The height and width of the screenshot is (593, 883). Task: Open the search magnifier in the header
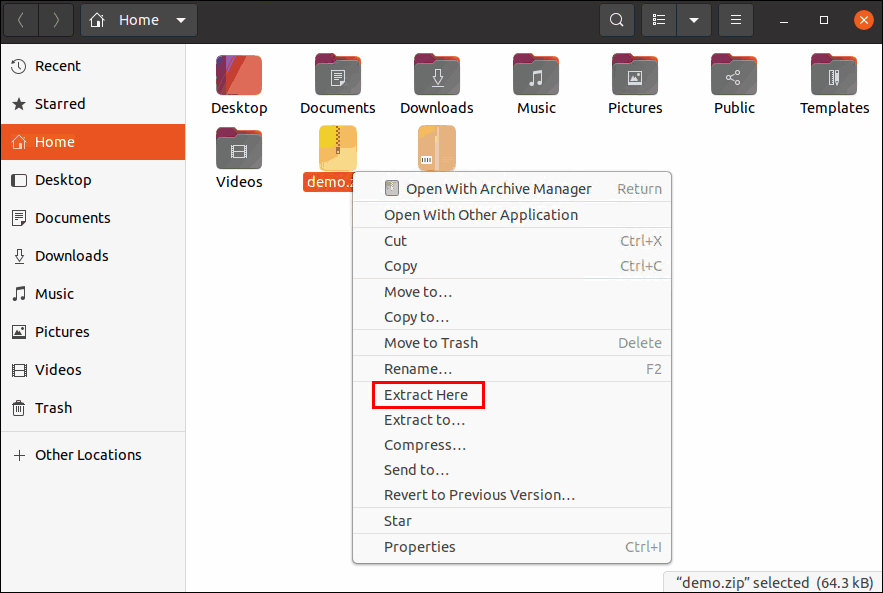pyautogui.click(x=617, y=20)
